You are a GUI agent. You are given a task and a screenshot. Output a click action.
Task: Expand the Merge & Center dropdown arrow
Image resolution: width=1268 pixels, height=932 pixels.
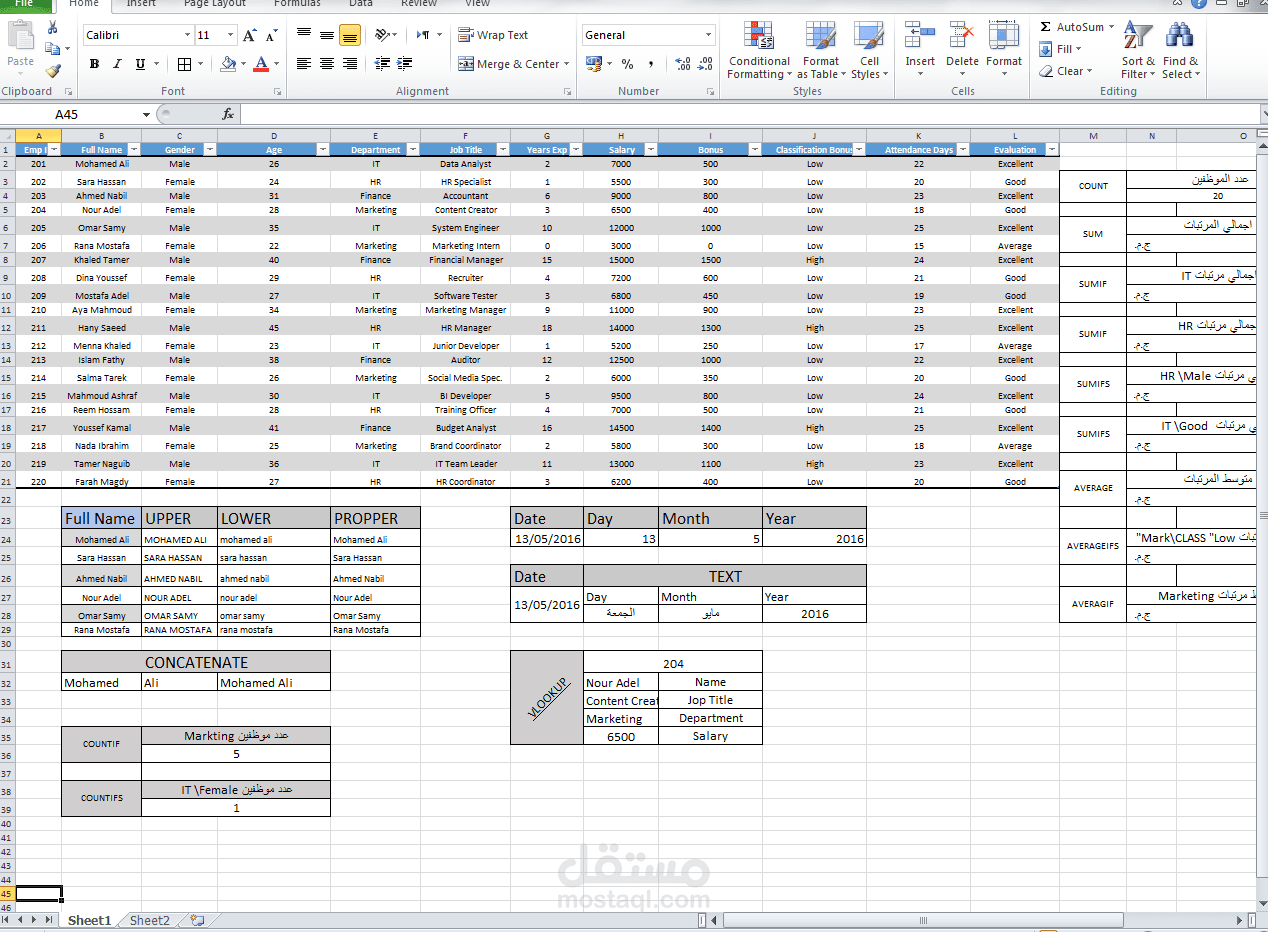pyautogui.click(x=566, y=64)
